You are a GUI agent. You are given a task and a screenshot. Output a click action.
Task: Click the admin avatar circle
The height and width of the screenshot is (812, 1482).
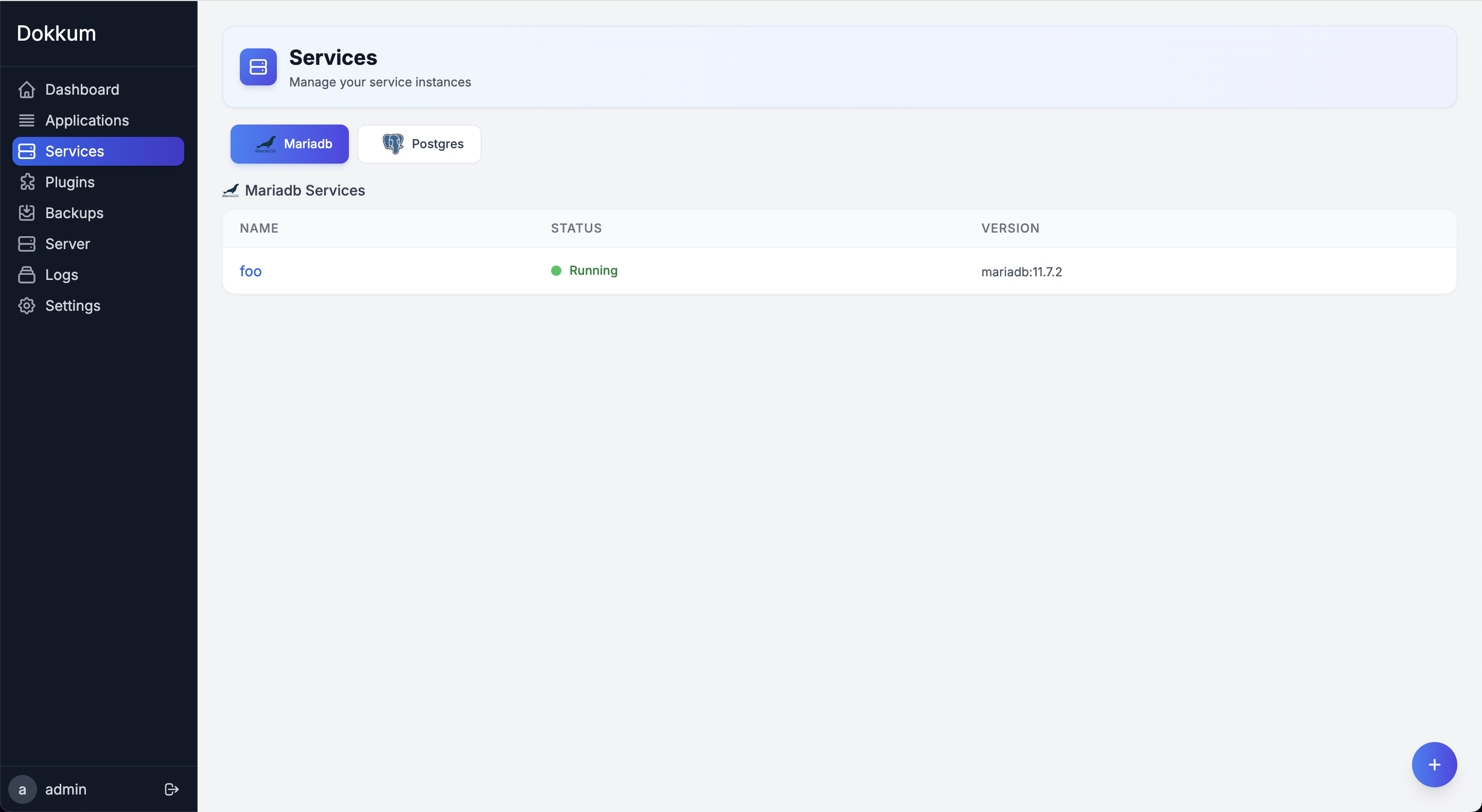23,789
